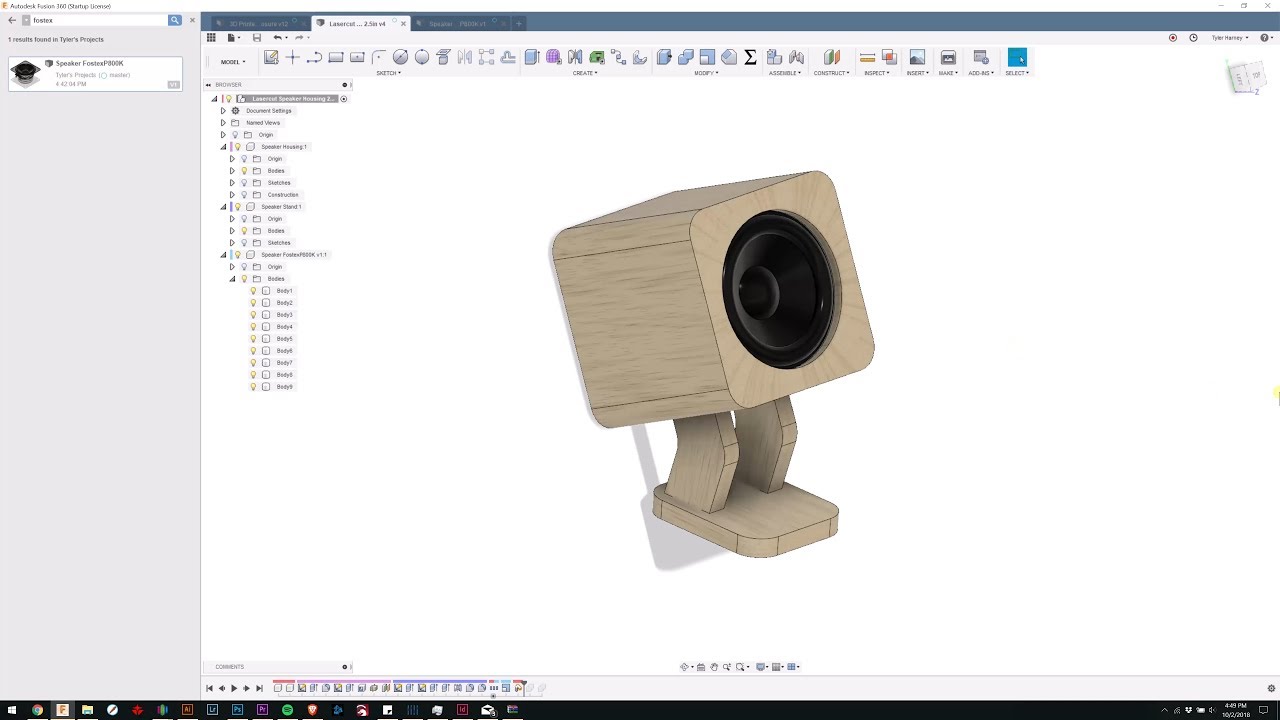Collapse the Speaker Housing:1 component
Image resolution: width=1280 pixels, height=720 pixels.
(223, 147)
